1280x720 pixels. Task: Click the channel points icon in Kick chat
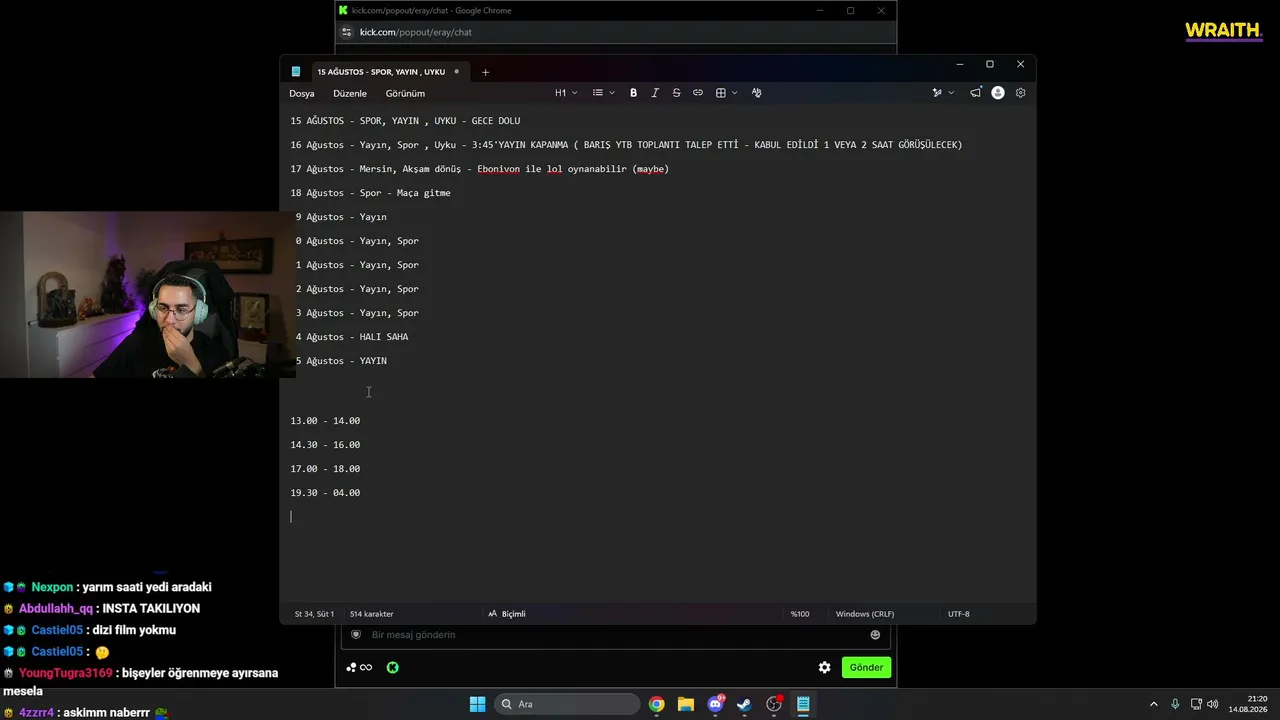pos(359,667)
